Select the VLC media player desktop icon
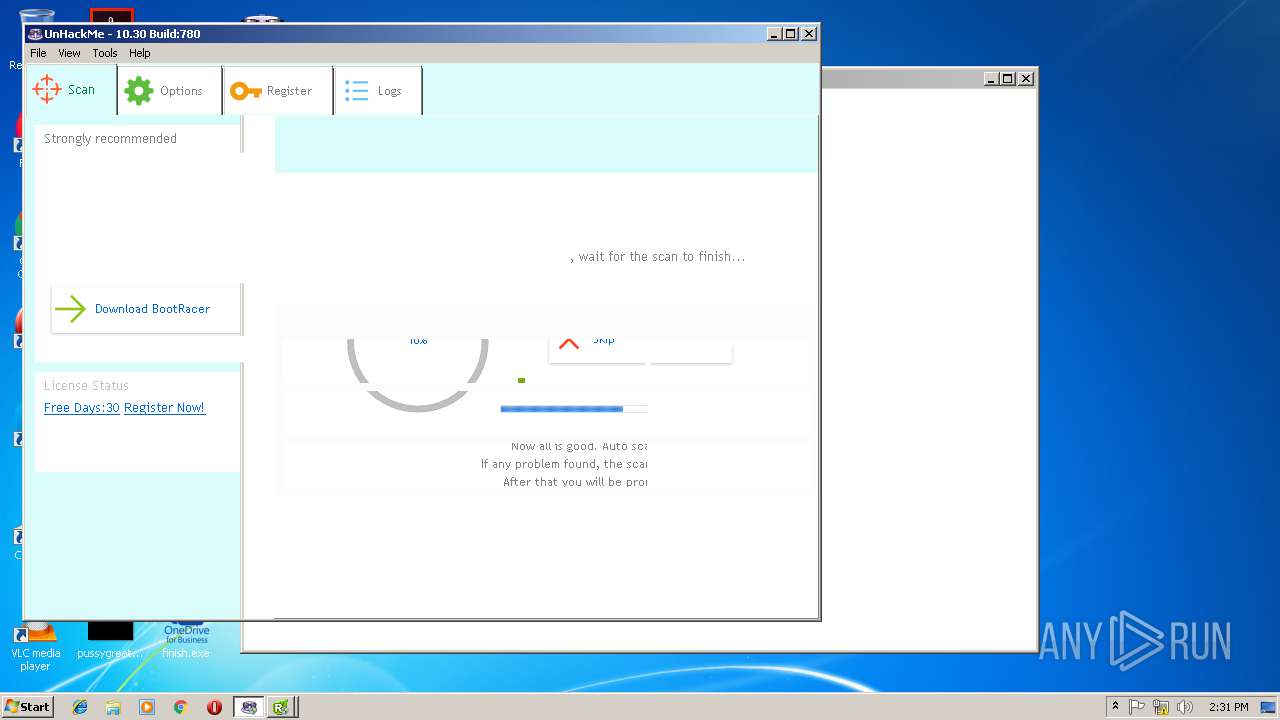1280x720 pixels. click(35, 646)
